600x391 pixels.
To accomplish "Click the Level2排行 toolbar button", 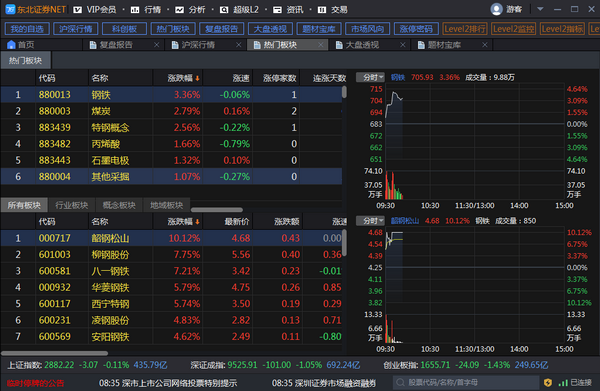I will coord(465,29).
